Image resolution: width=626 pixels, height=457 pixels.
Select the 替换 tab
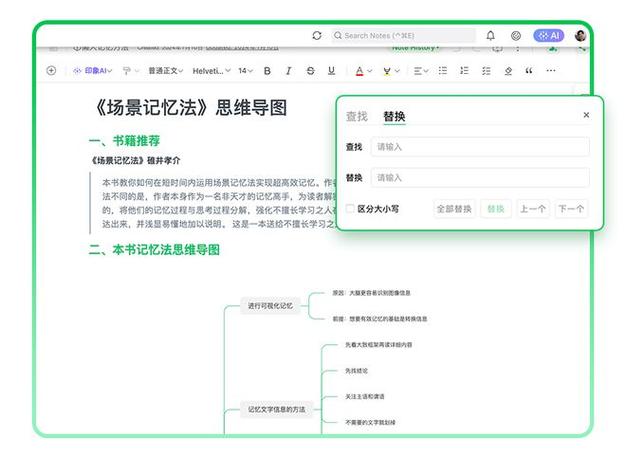pos(394,117)
